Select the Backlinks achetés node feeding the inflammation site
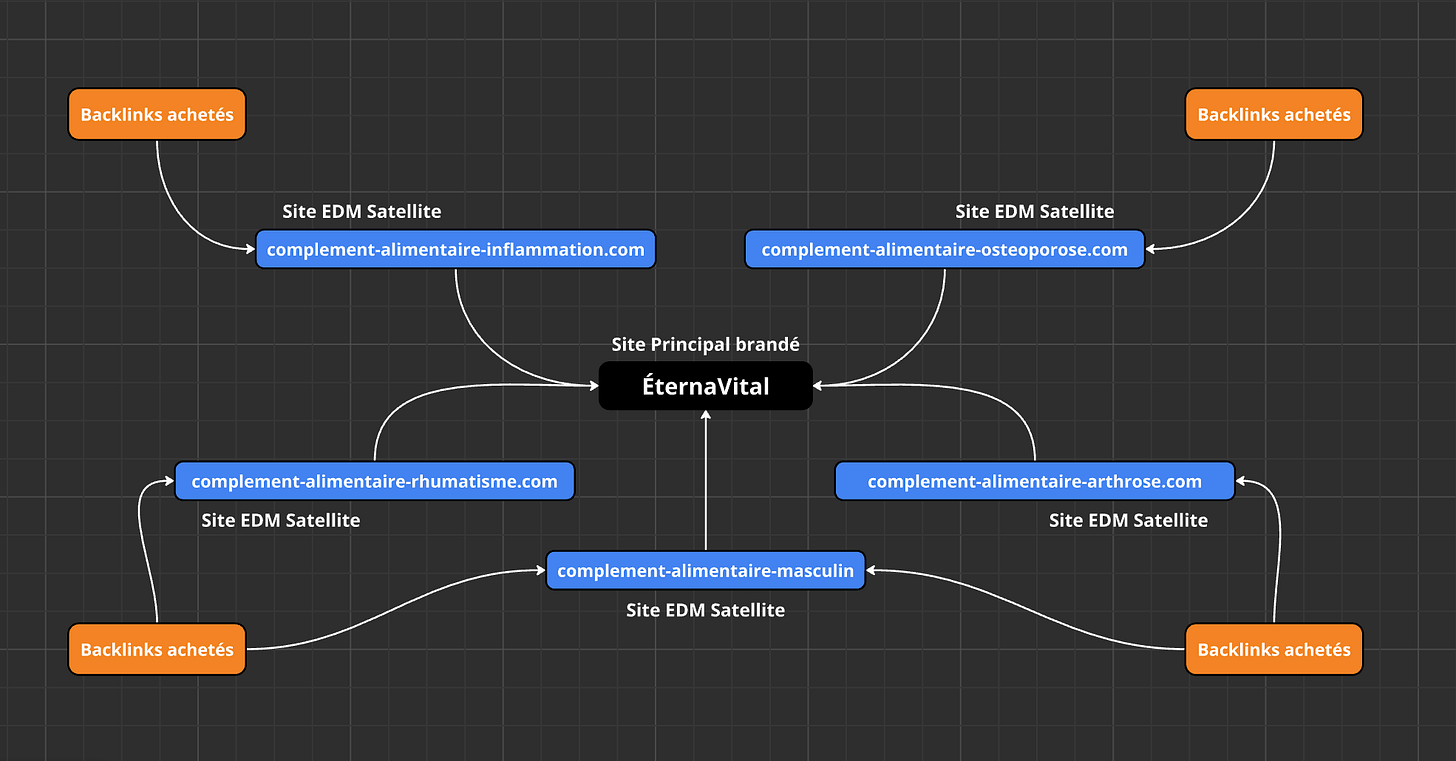Screen dimensions: 1456x761 [157, 114]
